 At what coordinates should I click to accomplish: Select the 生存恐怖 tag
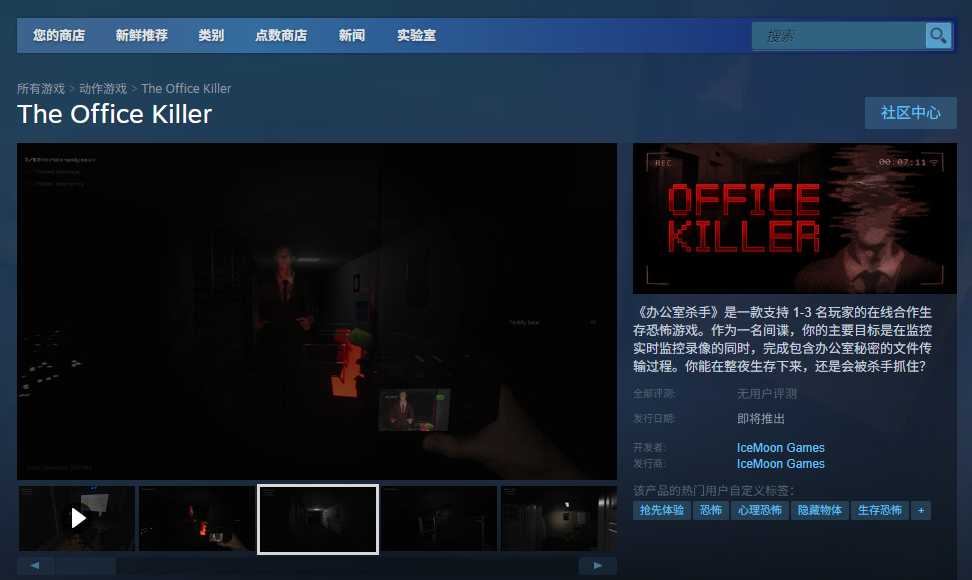[x=880, y=510]
